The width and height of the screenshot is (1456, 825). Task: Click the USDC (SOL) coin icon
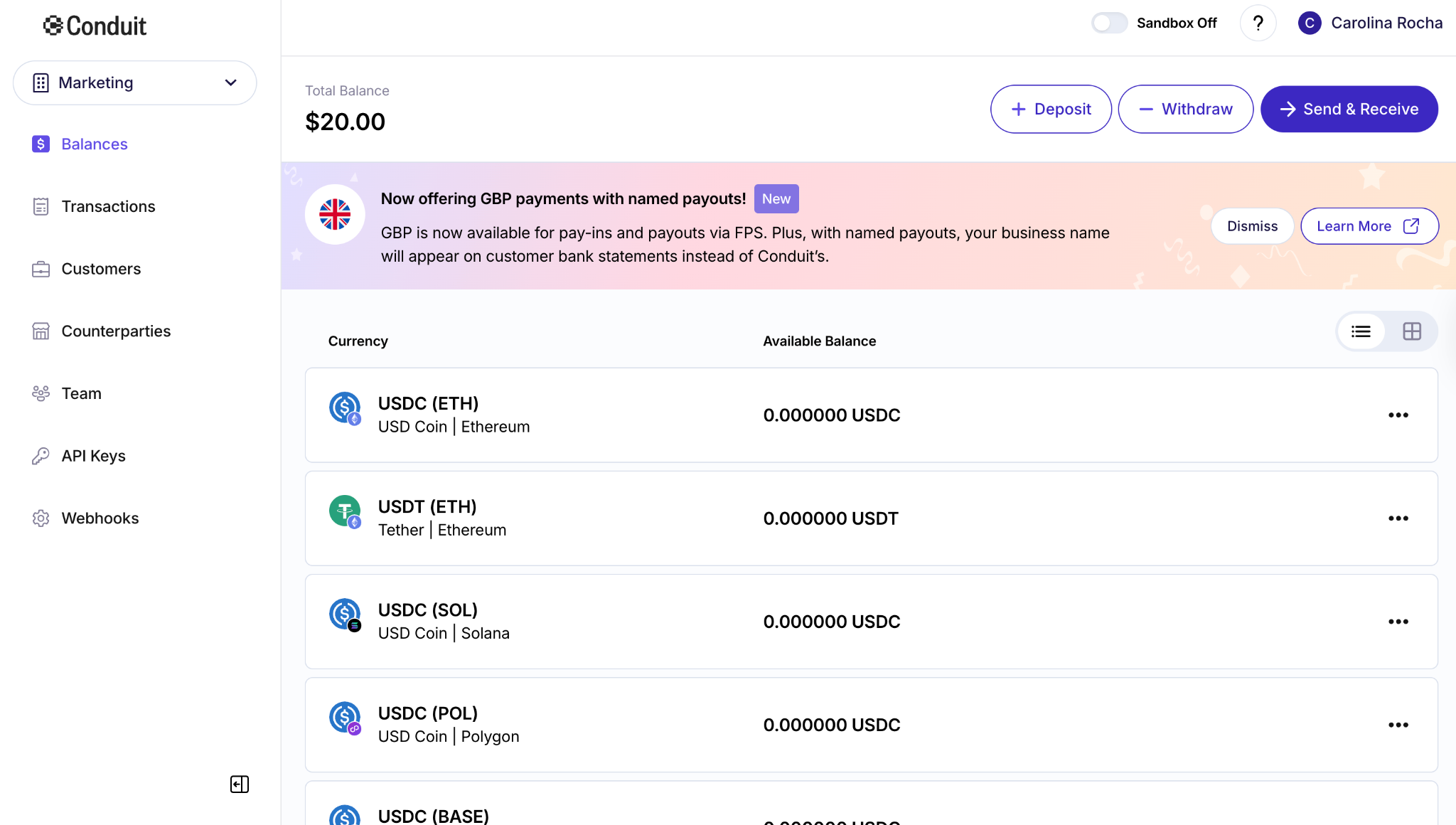coord(345,614)
